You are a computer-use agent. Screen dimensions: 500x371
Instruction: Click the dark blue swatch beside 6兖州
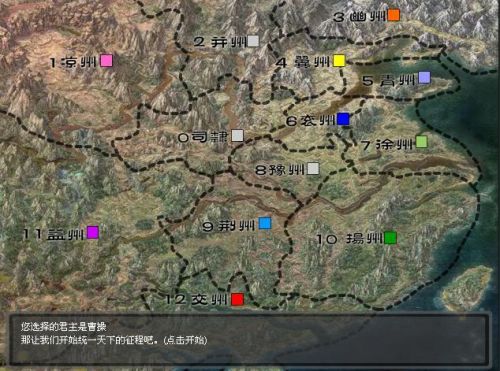[x=343, y=119]
